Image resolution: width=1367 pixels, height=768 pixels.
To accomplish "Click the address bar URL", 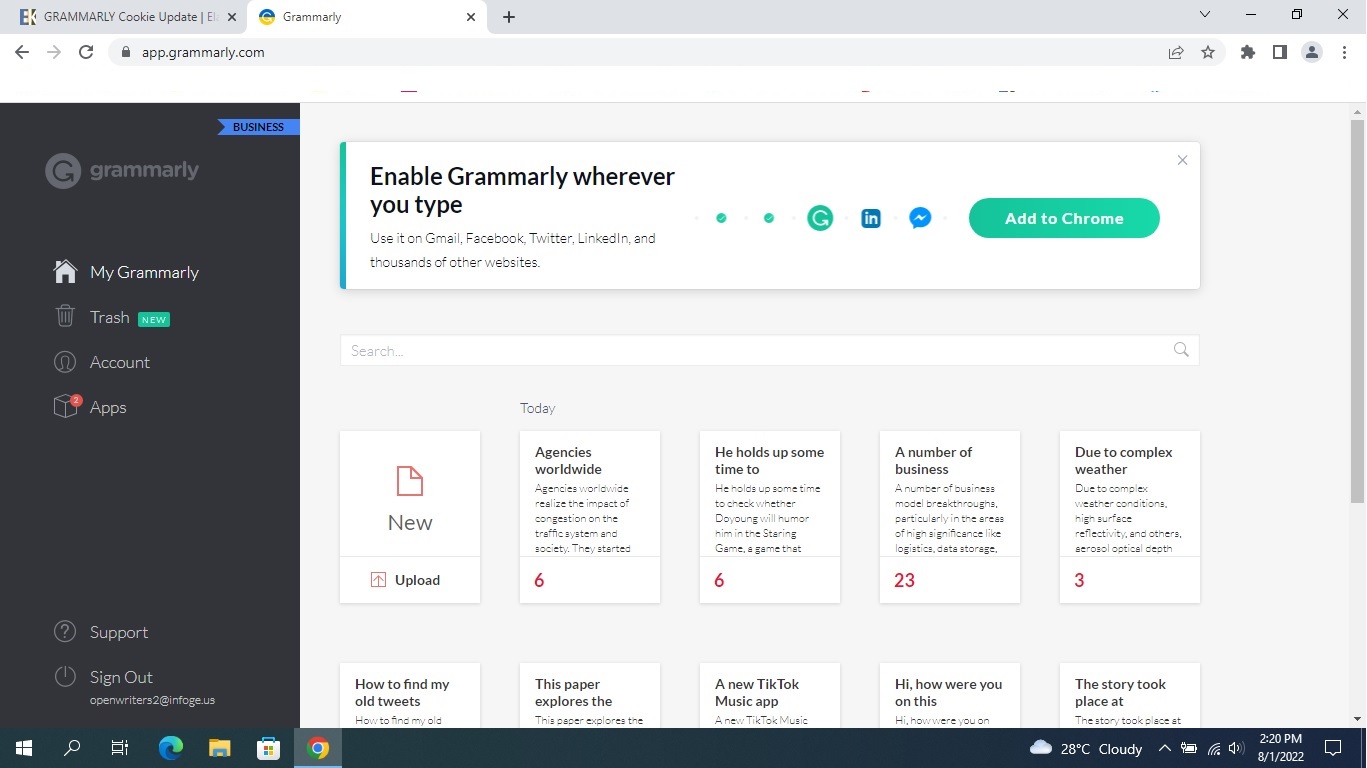I will pyautogui.click(x=203, y=52).
